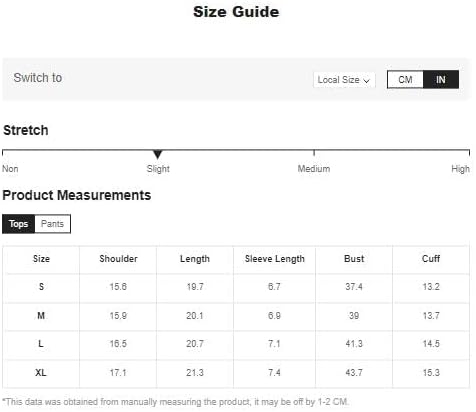Switch units to CM

pos(405,80)
